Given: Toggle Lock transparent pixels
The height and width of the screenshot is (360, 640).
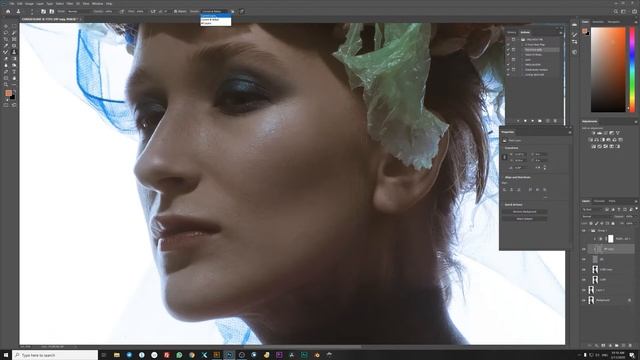Looking at the screenshot, I should pos(591,223).
